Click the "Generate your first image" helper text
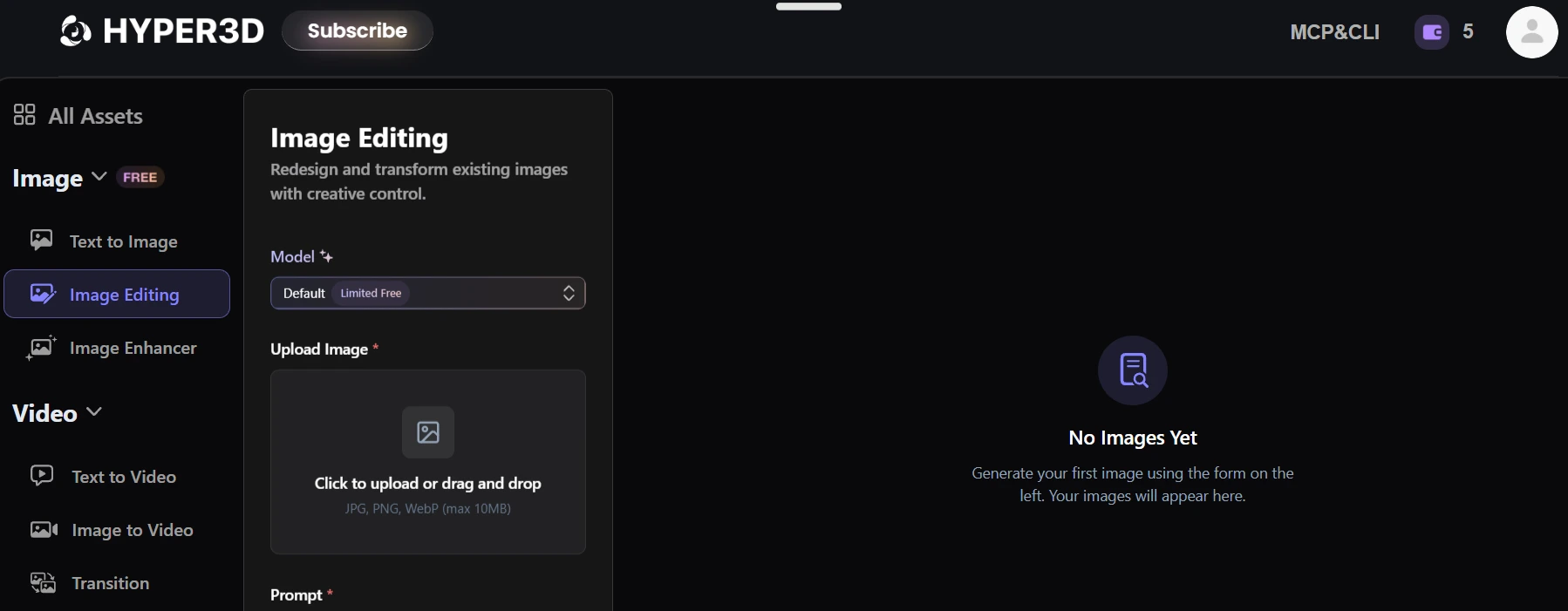This screenshot has width=1568, height=611. [1133, 485]
